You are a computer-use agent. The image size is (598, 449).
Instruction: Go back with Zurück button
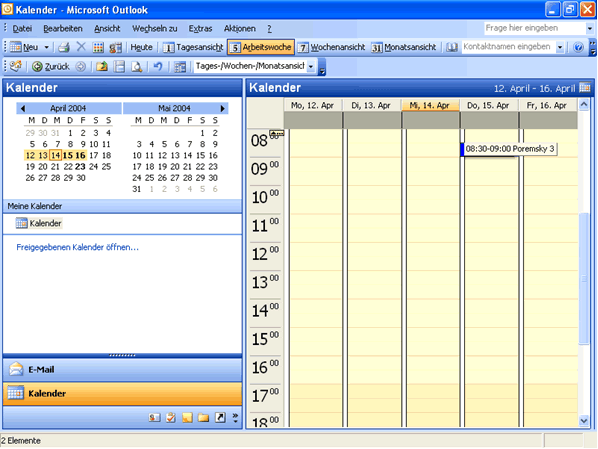point(51,67)
